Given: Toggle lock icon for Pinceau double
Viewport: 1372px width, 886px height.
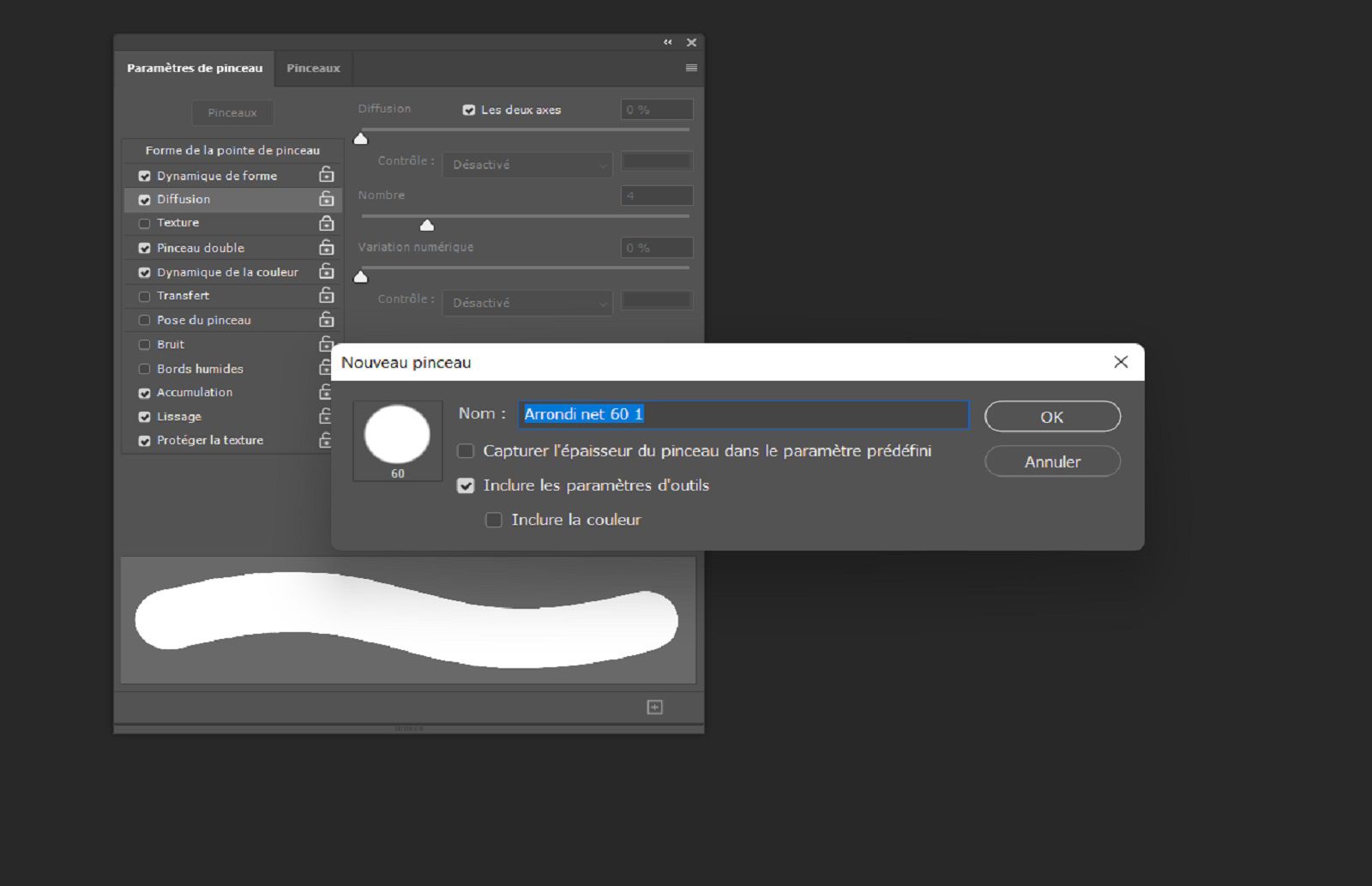Looking at the screenshot, I should pos(326,247).
